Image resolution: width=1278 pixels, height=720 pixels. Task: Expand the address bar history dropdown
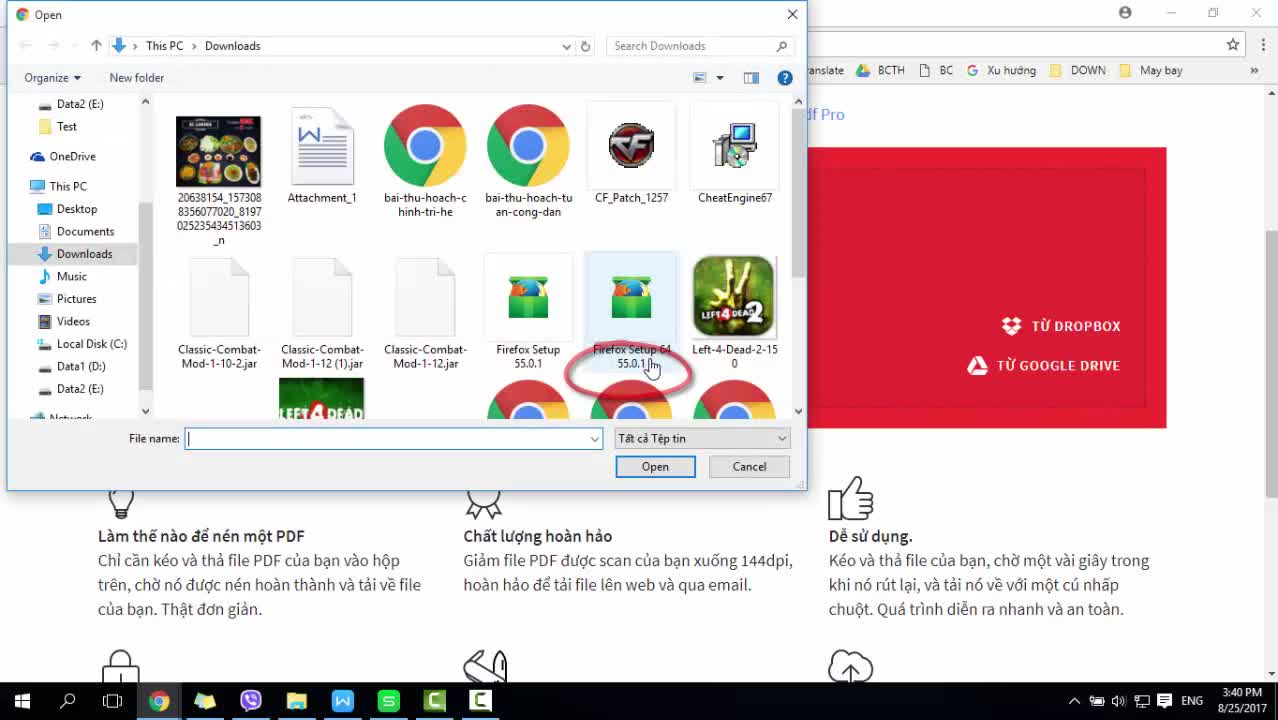(x=566, y=46)
